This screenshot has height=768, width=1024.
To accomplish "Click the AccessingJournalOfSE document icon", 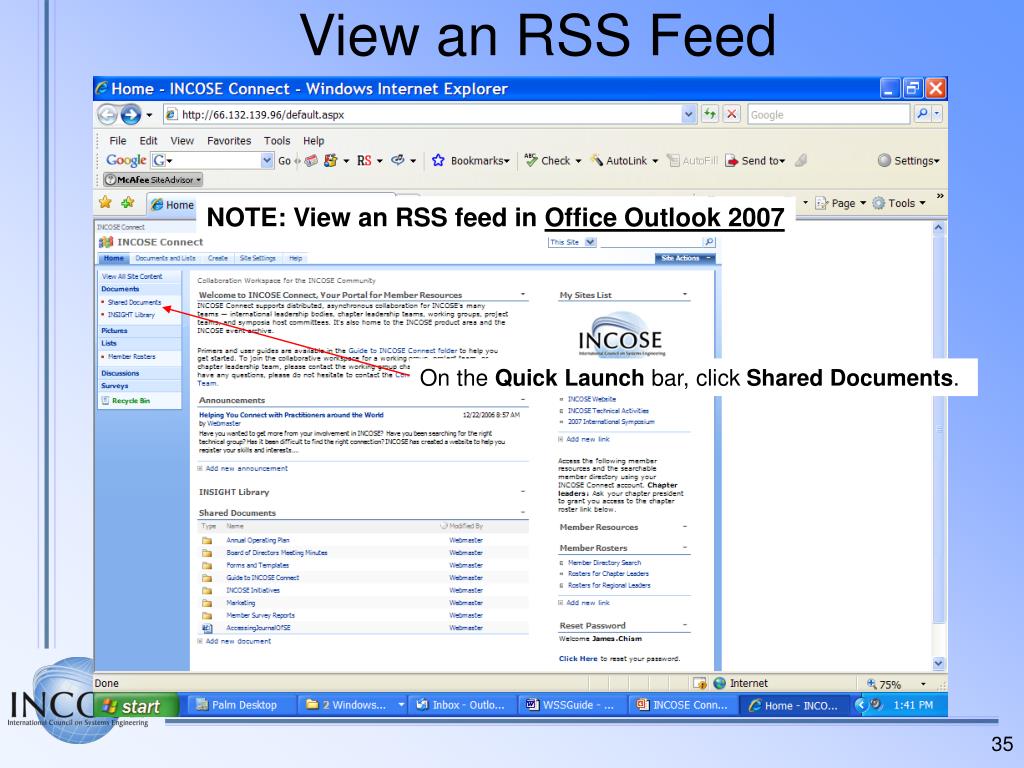I will point(207,628).
